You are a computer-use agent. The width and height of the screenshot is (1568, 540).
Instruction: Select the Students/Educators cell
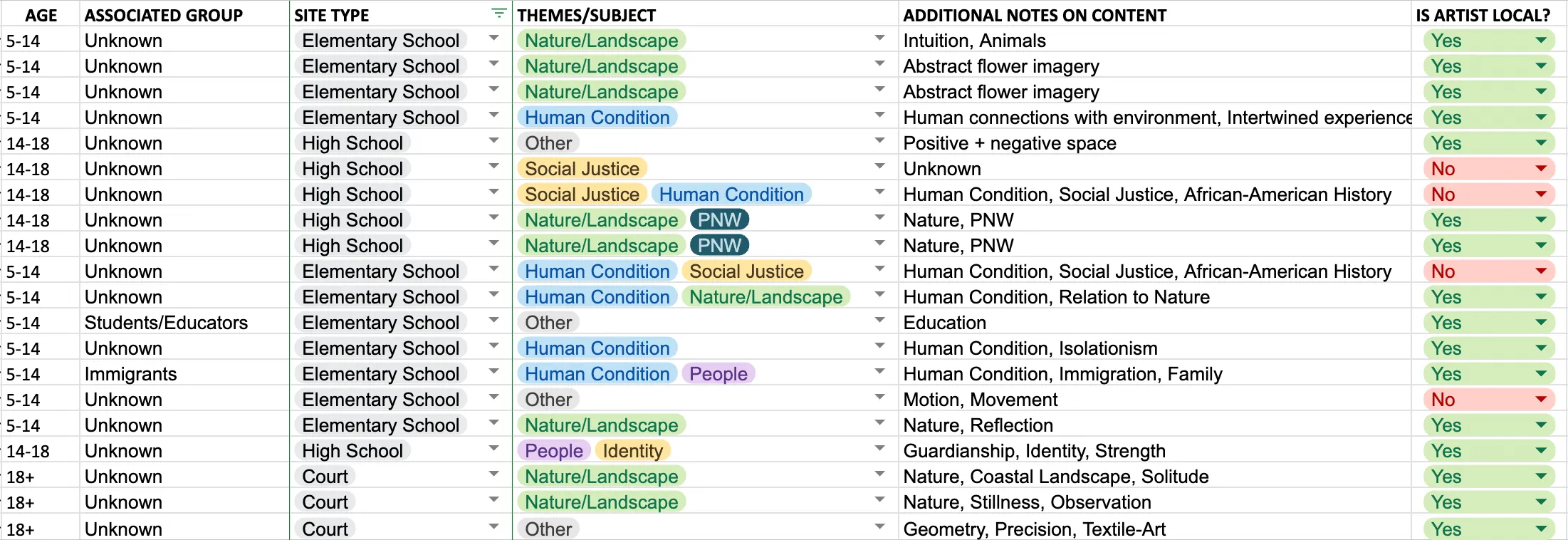(166, 323)
